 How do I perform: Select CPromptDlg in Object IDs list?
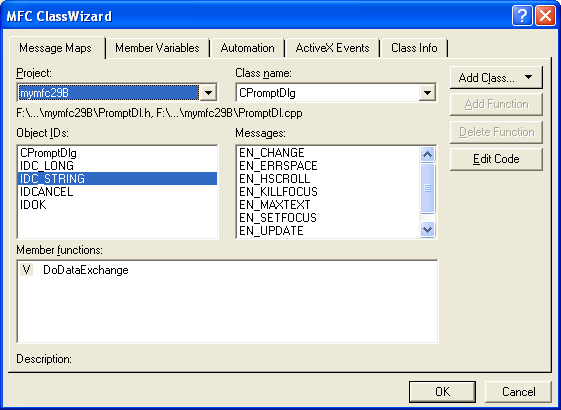point(117,153)
